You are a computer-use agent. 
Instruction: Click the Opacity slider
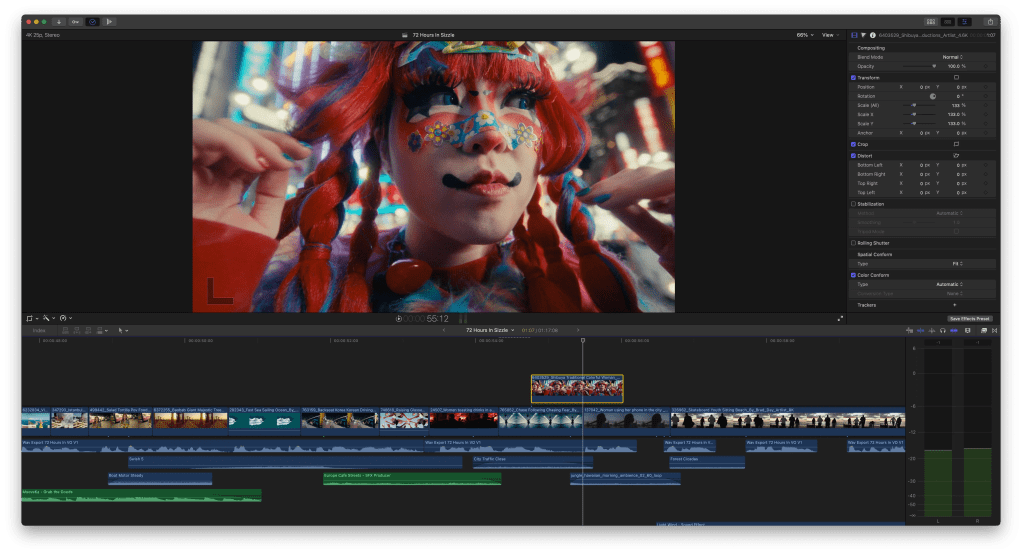[921, 66]
